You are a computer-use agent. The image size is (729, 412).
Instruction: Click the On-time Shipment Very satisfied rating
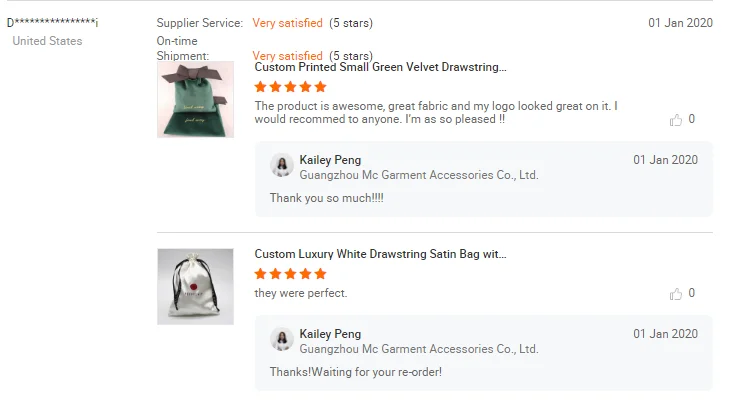(287, 56)
